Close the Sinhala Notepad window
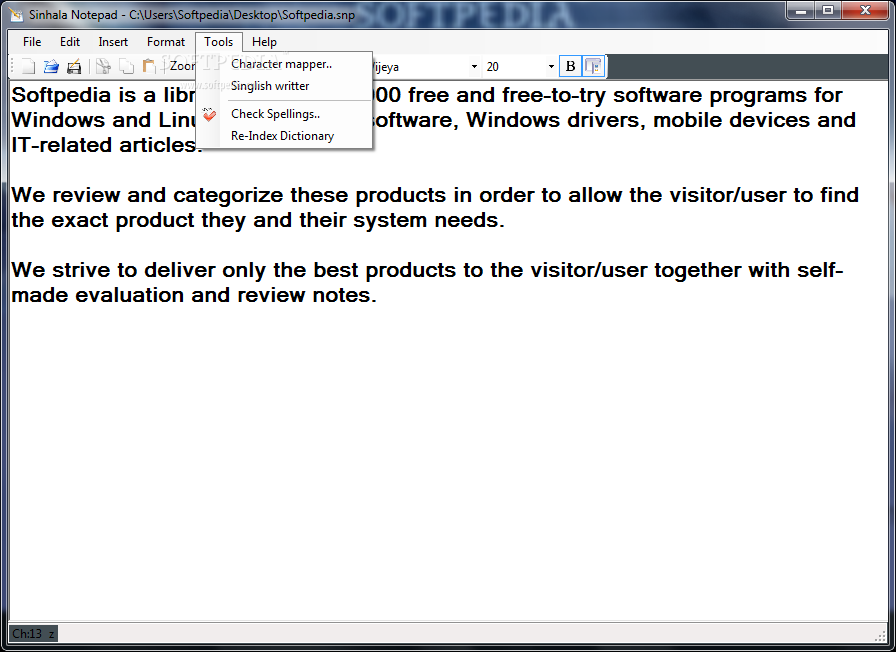The width and height of the screenshot is (896, 652). pos(865,11)
